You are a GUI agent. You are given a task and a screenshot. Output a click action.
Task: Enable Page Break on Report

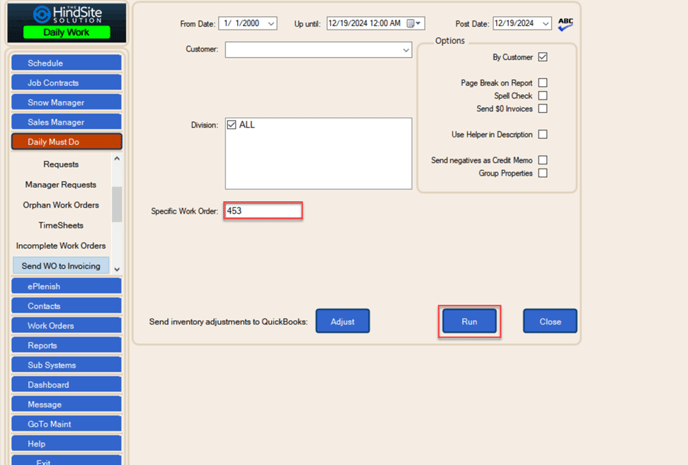pyautogui.click(x=543, y=83)
